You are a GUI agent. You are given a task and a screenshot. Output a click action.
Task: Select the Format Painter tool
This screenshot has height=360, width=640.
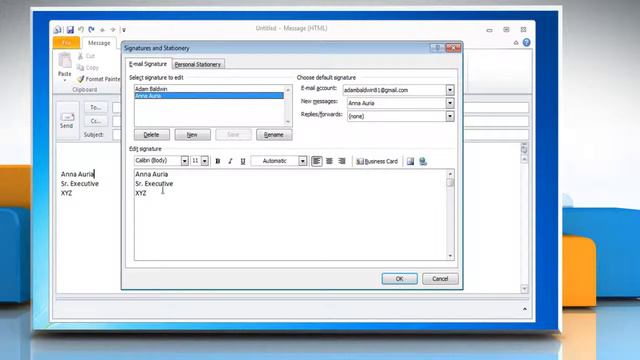click(x=99, y=79)
